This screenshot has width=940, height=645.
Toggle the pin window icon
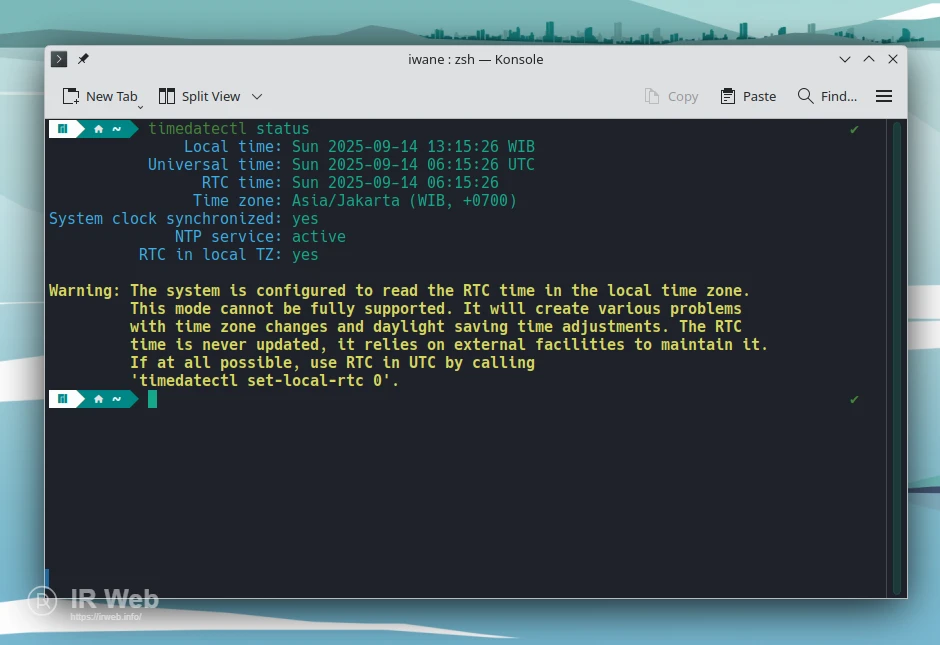point(84,59)
